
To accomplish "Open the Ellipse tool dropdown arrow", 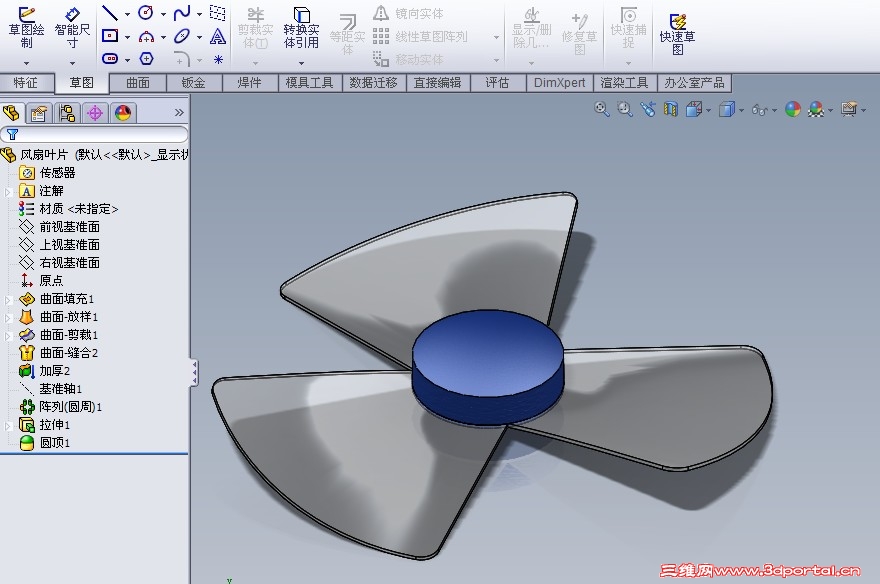I will point(199,38).
